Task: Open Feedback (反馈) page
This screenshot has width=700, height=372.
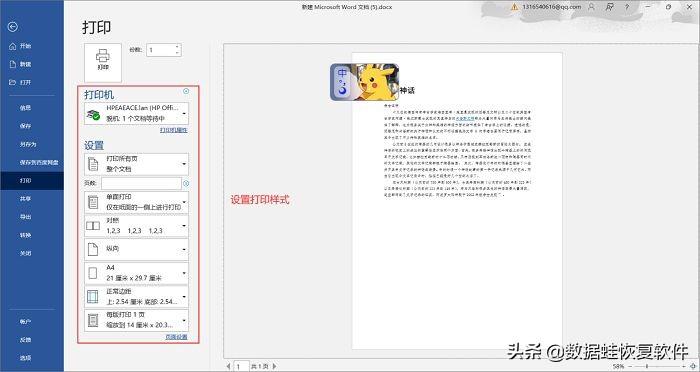Action: pyautogui.click(x=32, y=340)
